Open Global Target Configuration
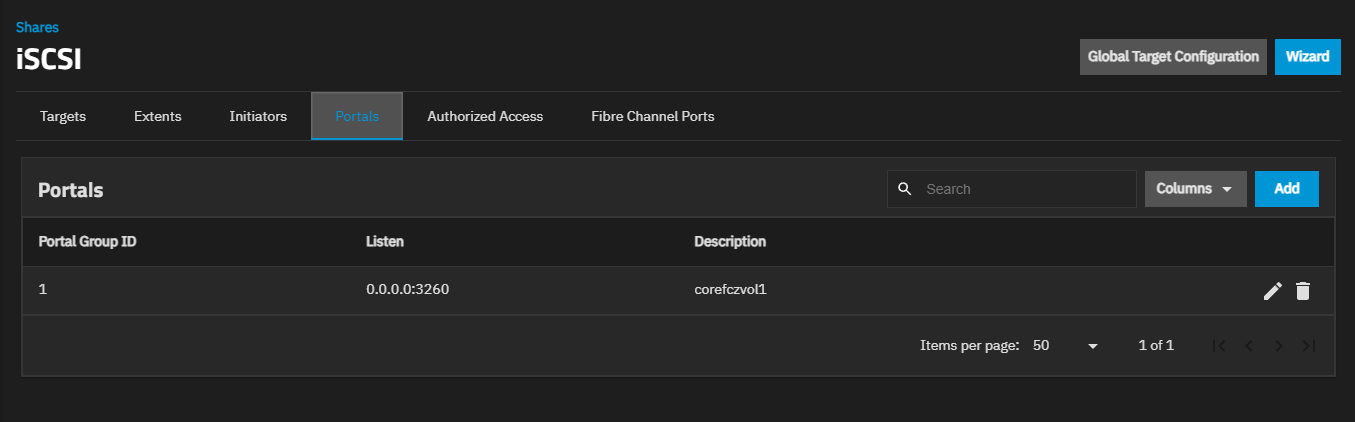The image size is (1355, 422). click(x=1173, y=57)
